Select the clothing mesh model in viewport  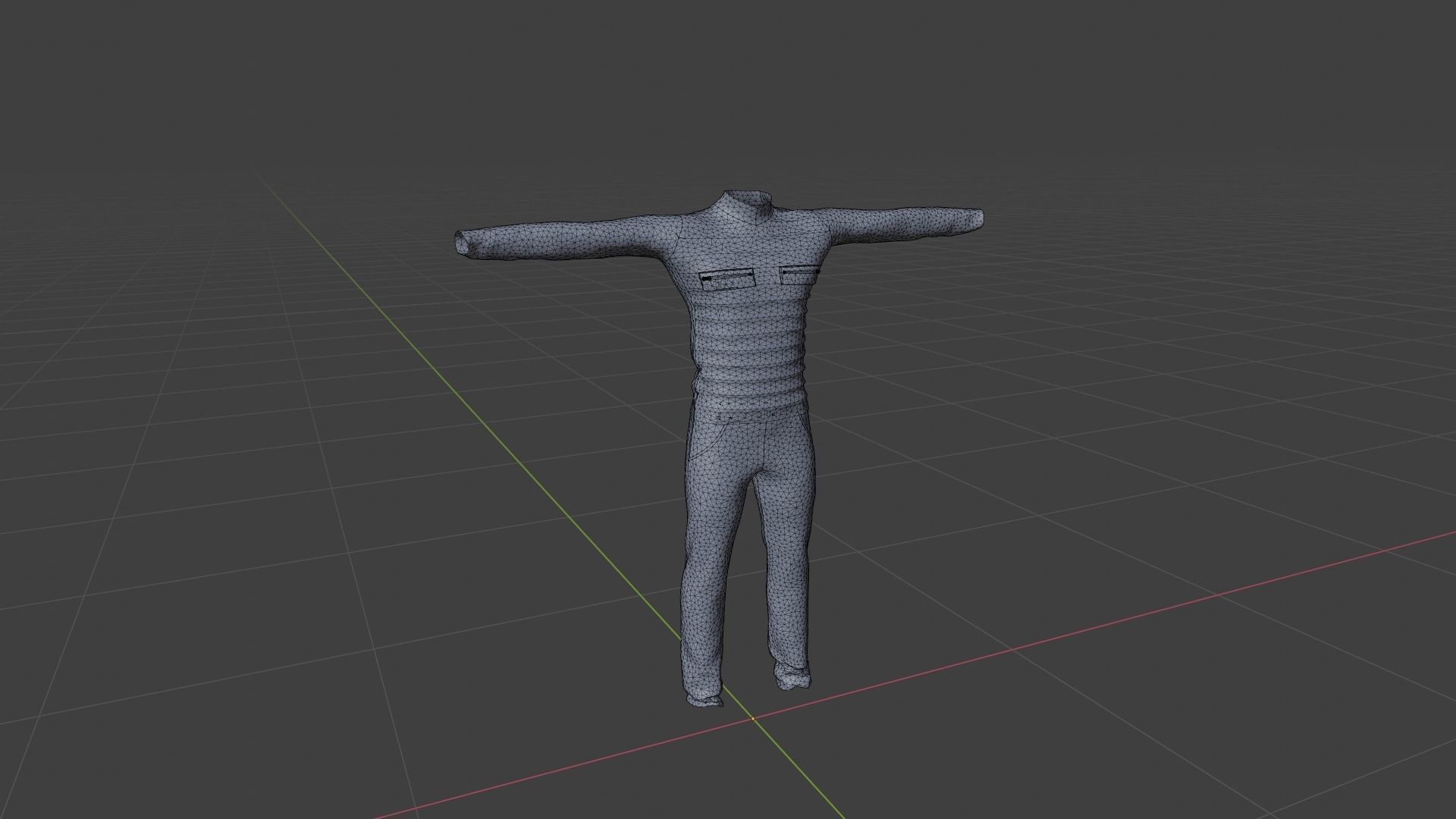pyautogui.click(x=747, y=341)
